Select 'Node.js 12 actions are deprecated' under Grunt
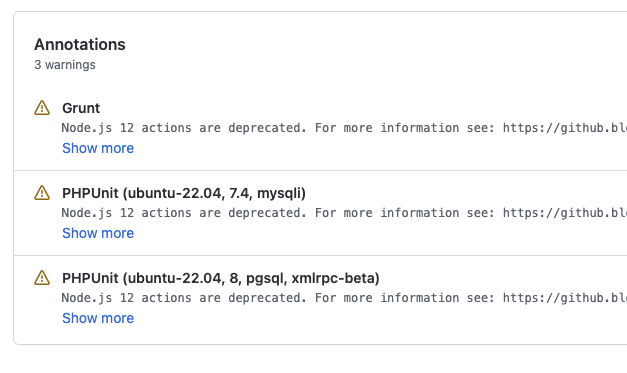 pyautogui.click(x=184, y=128)
